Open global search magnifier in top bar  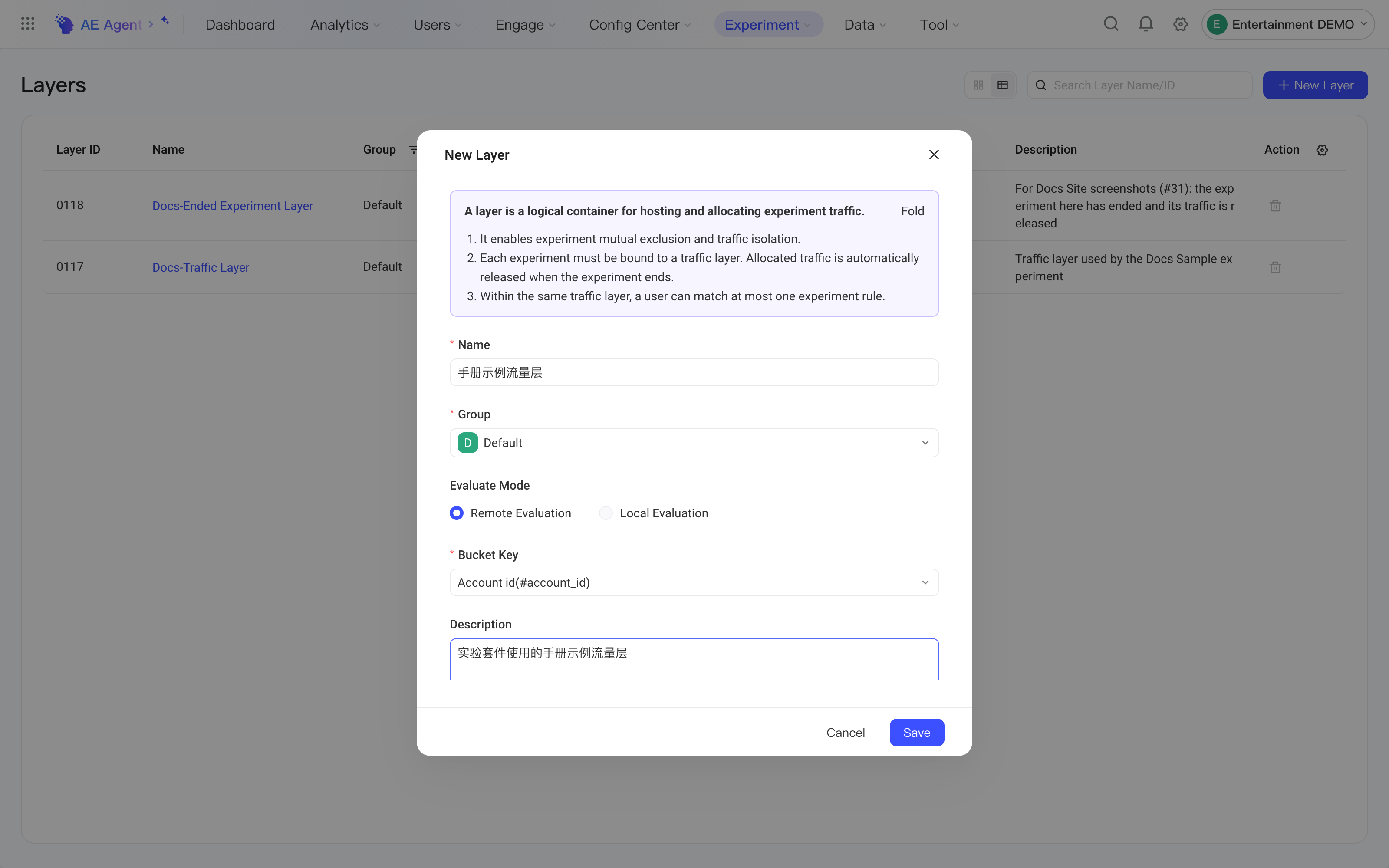(1111, 24)
